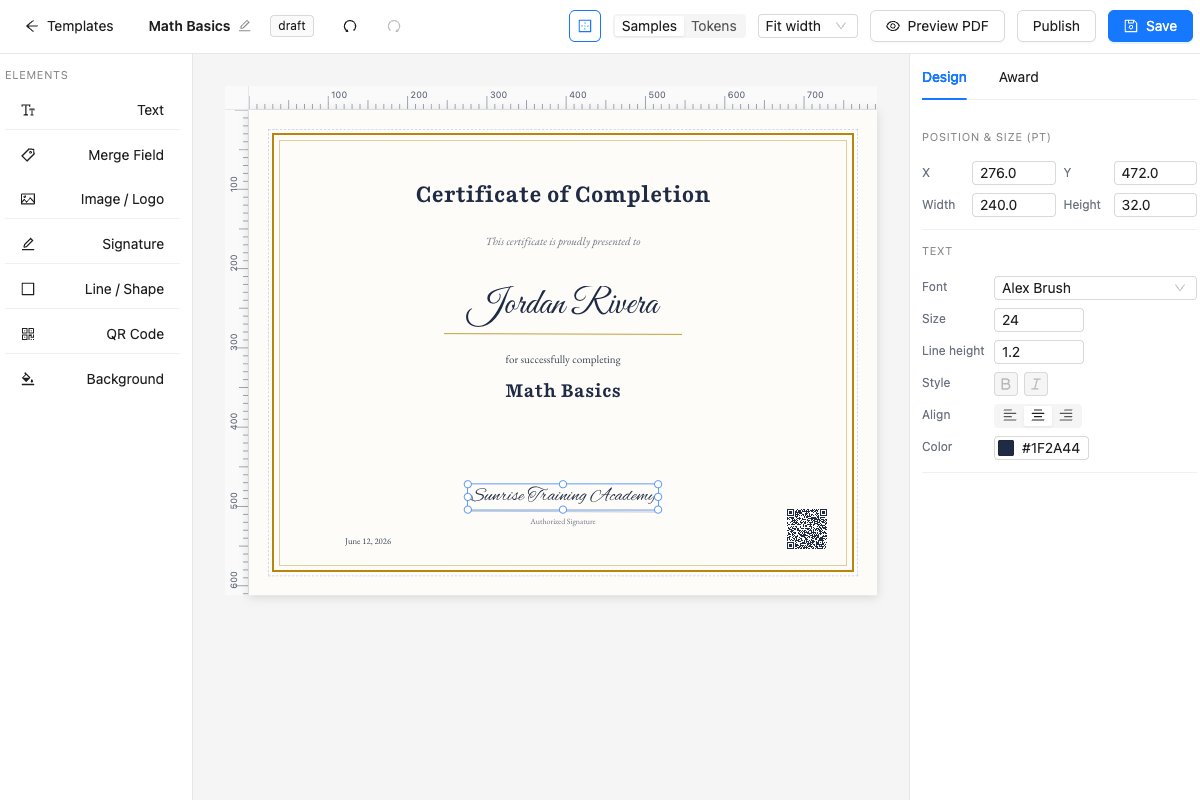Select the QR code on the certificate
The image size is (1200, 800).
[x=807, y=529]
